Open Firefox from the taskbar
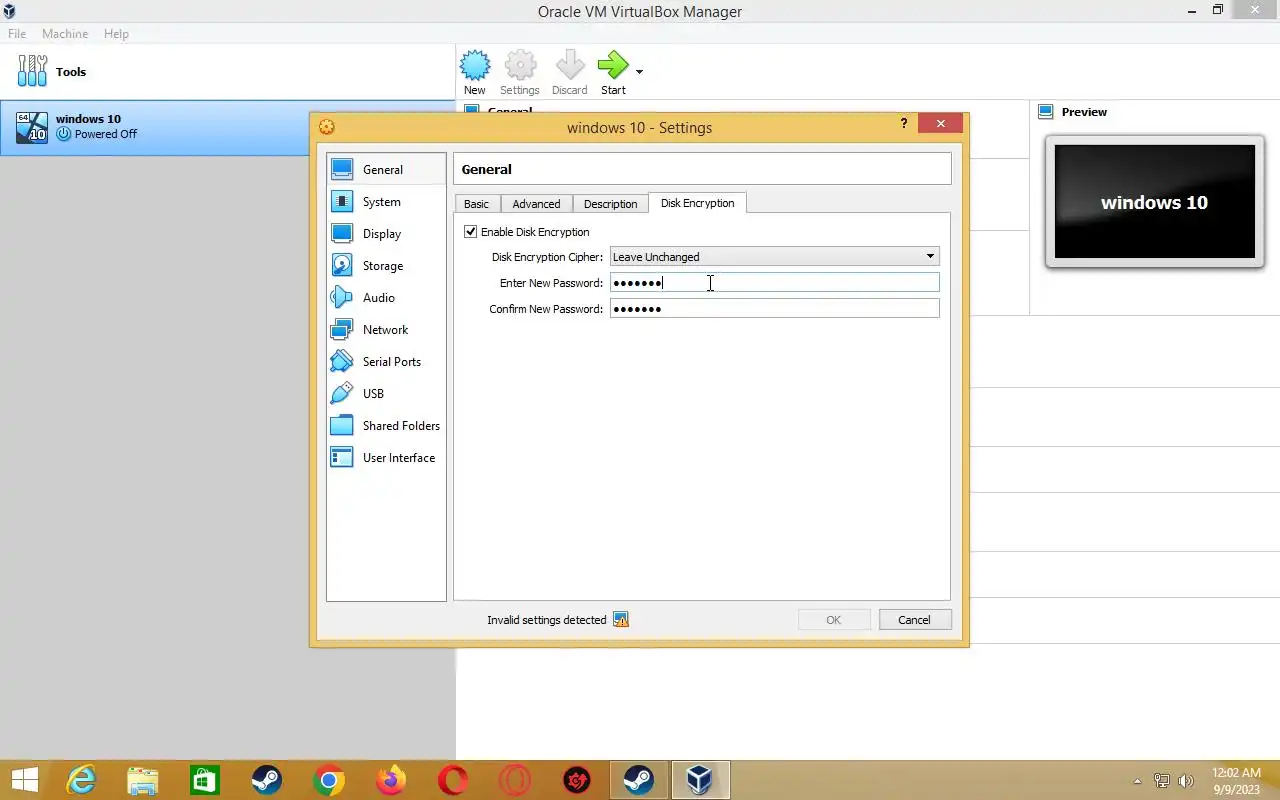Image resolution: width=1280 pixels, height=800 pixels. pos(391,780)
